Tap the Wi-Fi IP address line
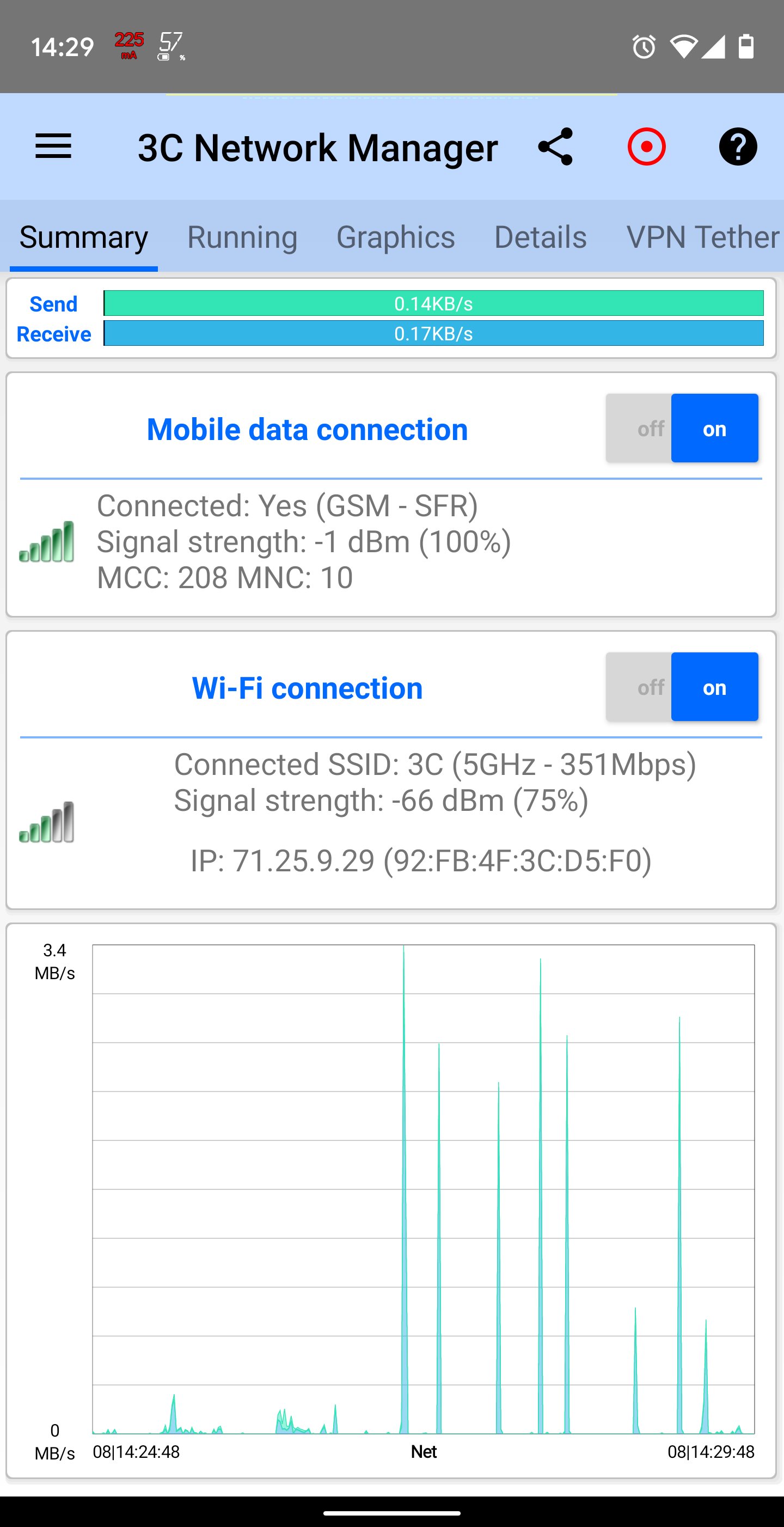The width and height of the screenshot is (784, 1527). coord(421,861)
